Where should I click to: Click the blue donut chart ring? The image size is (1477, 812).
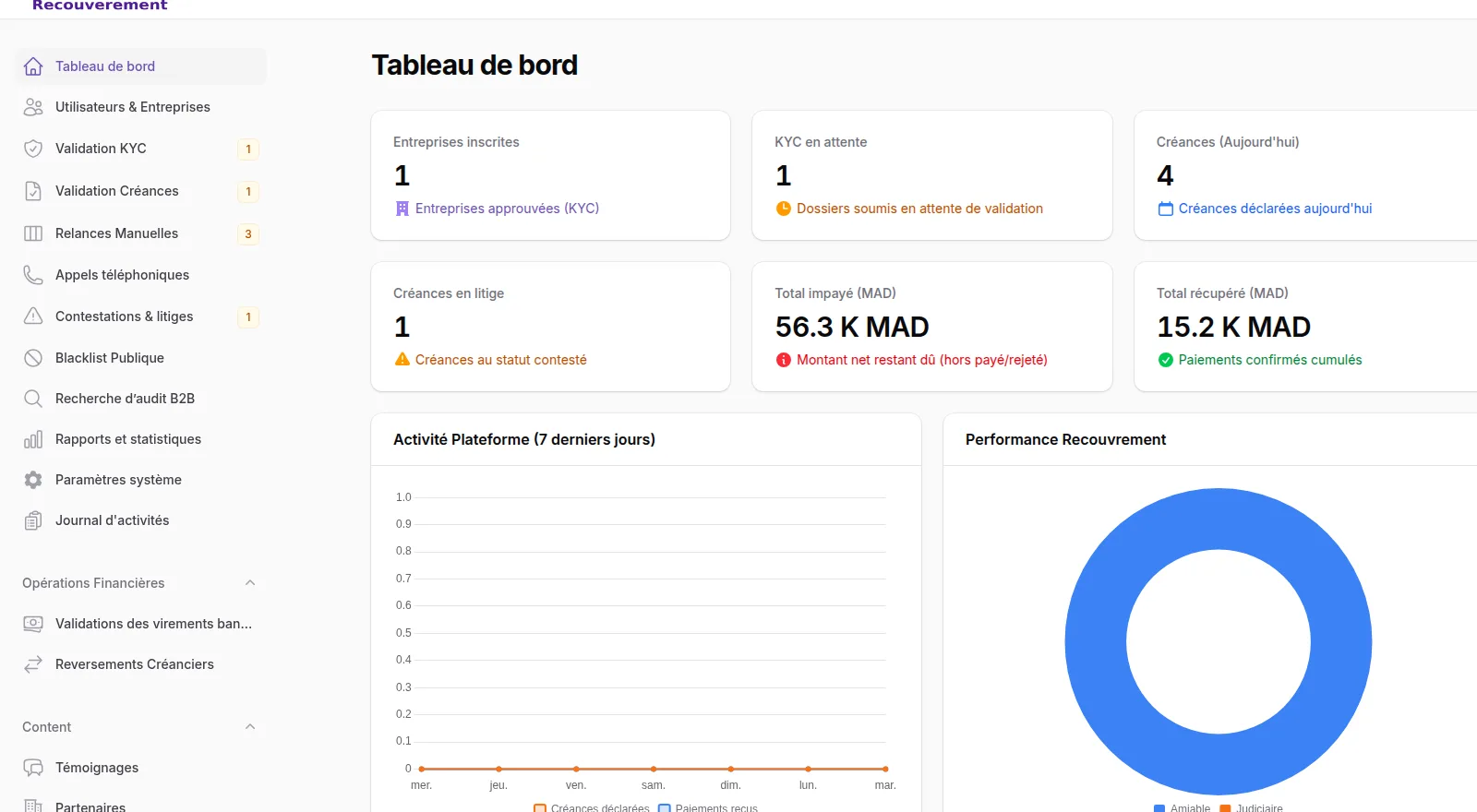1096,641
